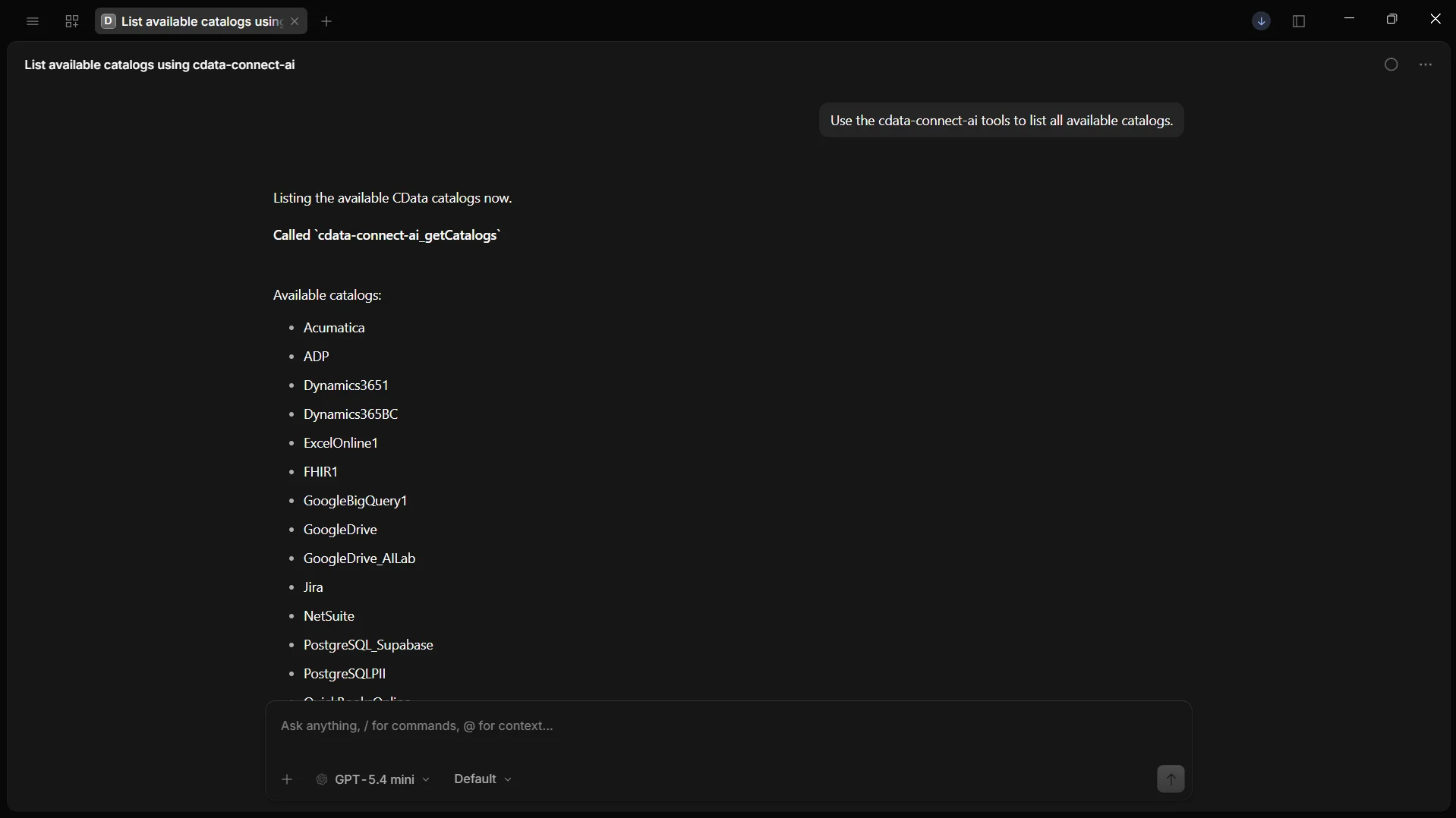Click the circular status icon near title

point(1391,65)
